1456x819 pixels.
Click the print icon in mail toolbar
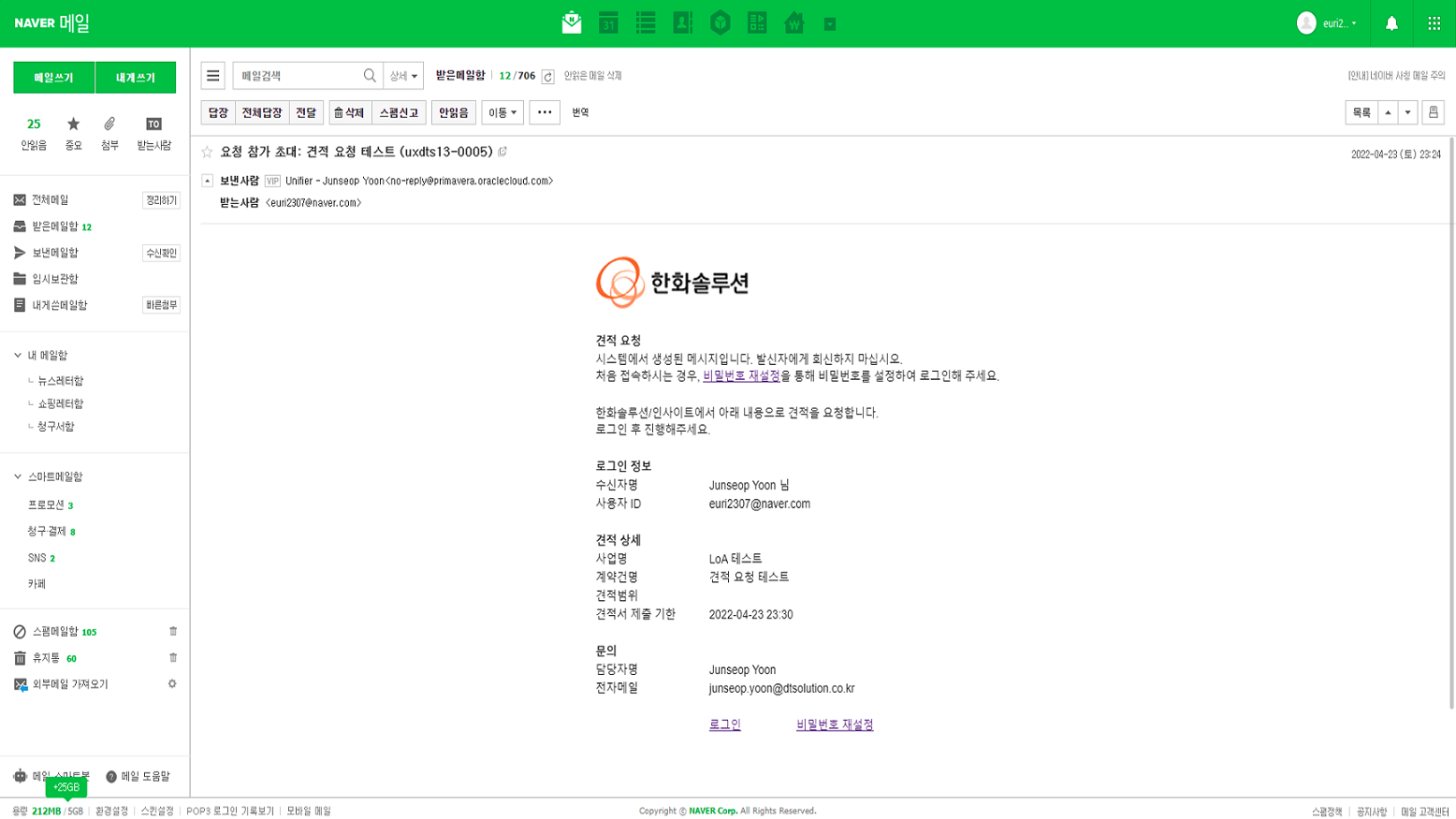click(x=1433, y=112)
